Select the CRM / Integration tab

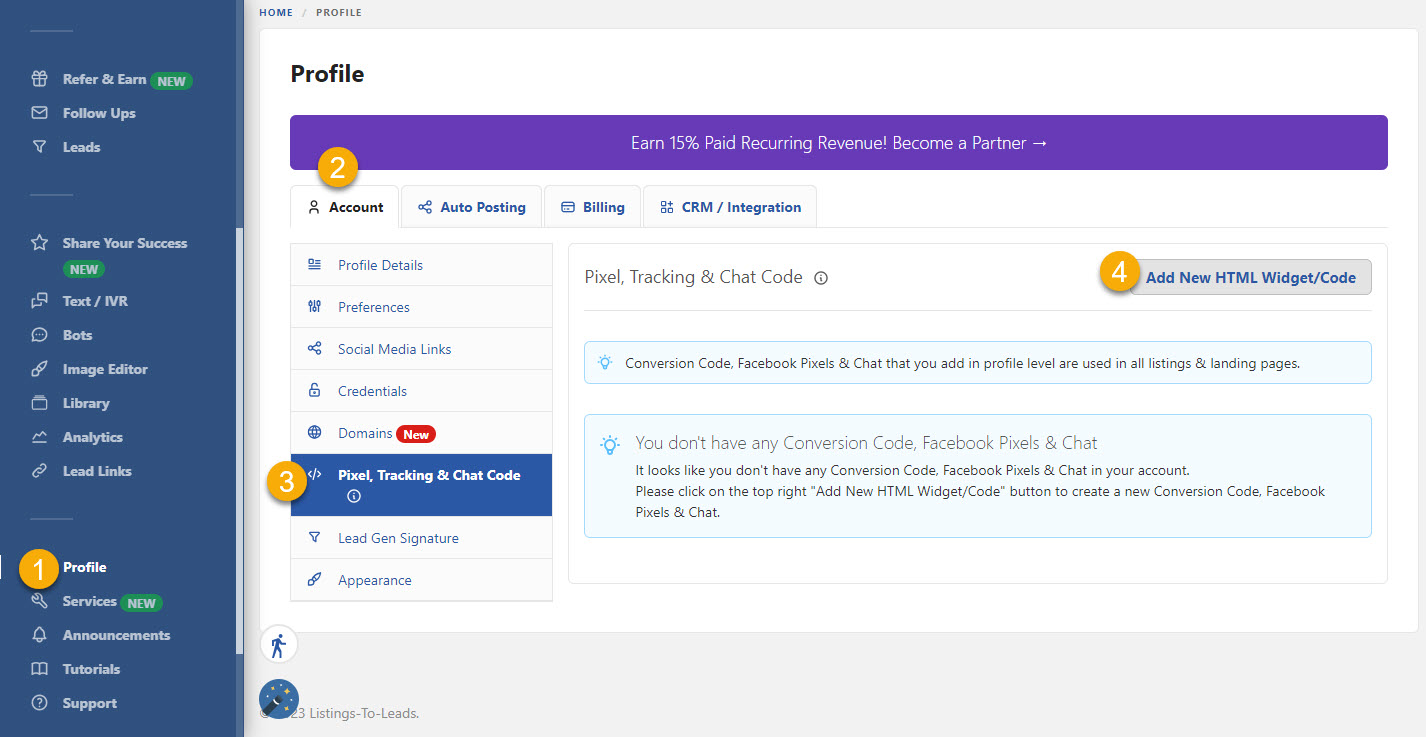pyautogui.click(x=730, y=207)
